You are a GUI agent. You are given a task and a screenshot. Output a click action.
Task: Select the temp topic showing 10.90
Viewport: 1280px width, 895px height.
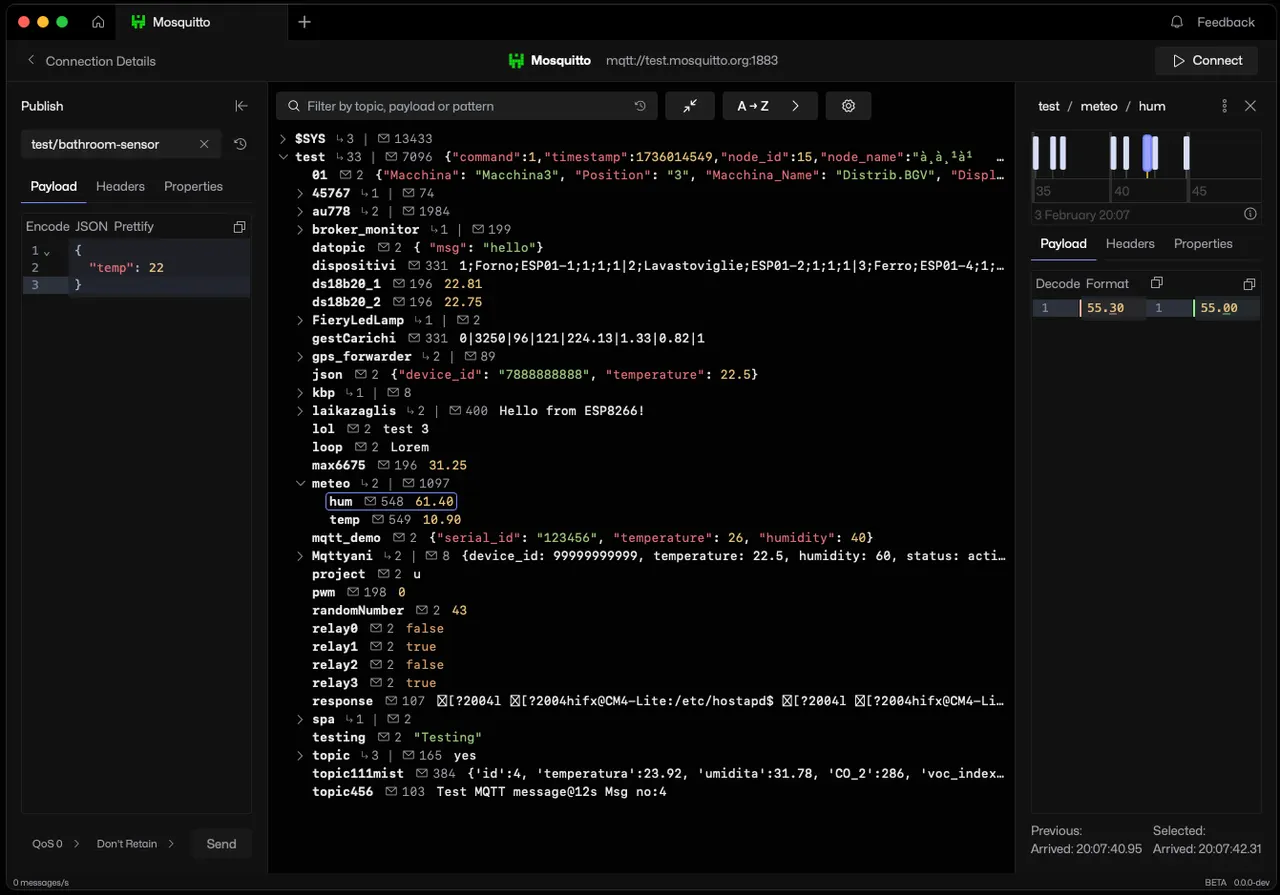click(x=395, y=520)
